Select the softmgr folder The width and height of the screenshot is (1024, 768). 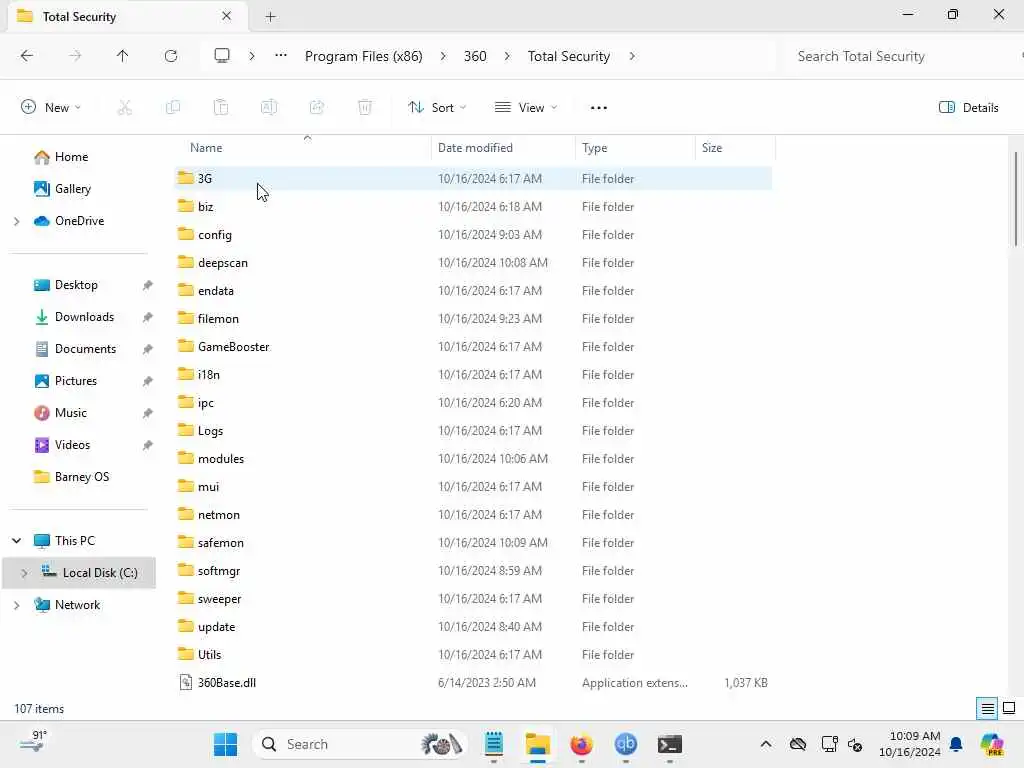pos(473,571)
